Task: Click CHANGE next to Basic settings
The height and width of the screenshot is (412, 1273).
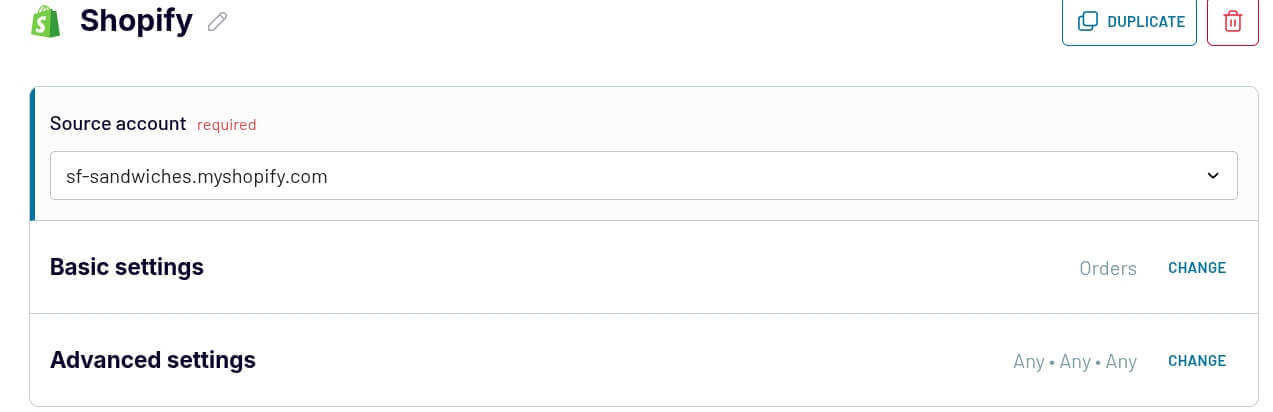Action: 1196,268
